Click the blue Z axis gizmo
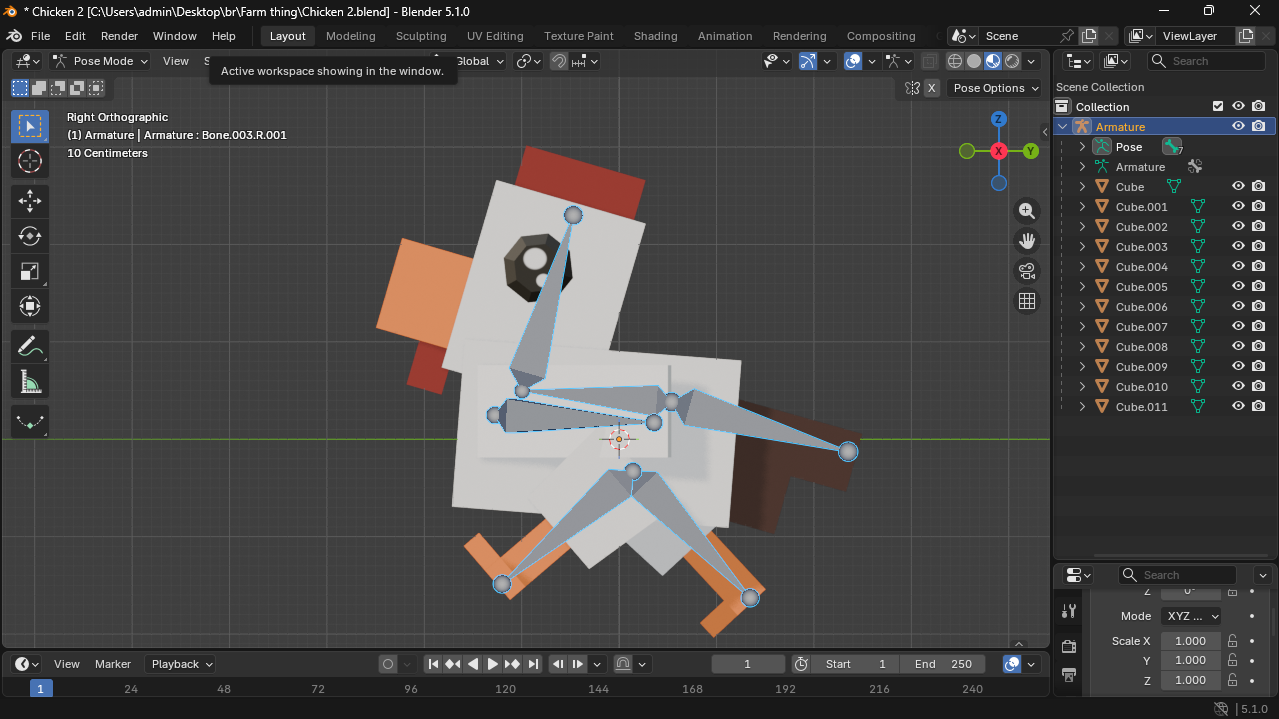The width and height of the screenshot is (1279, 719). point(998,119)
